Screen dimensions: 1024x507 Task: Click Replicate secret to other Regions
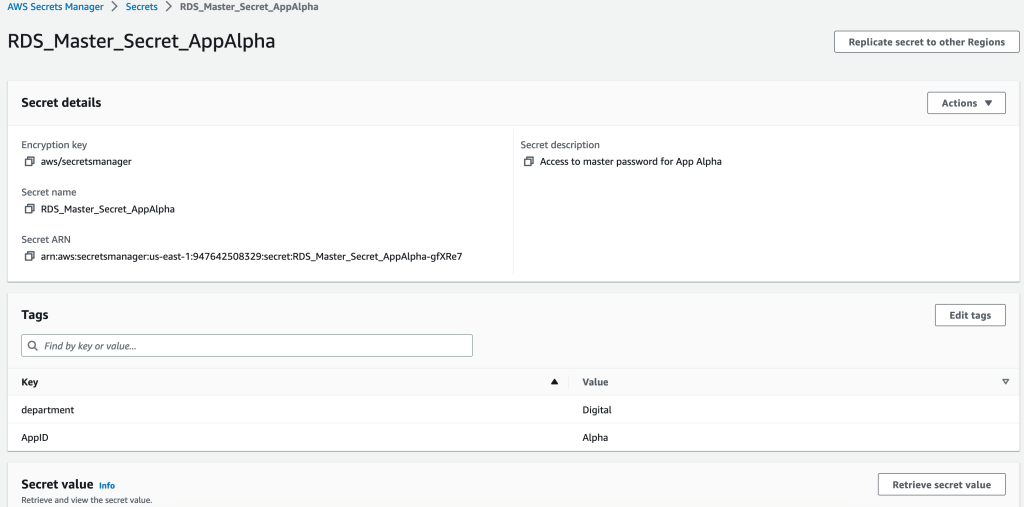(926, 42)
